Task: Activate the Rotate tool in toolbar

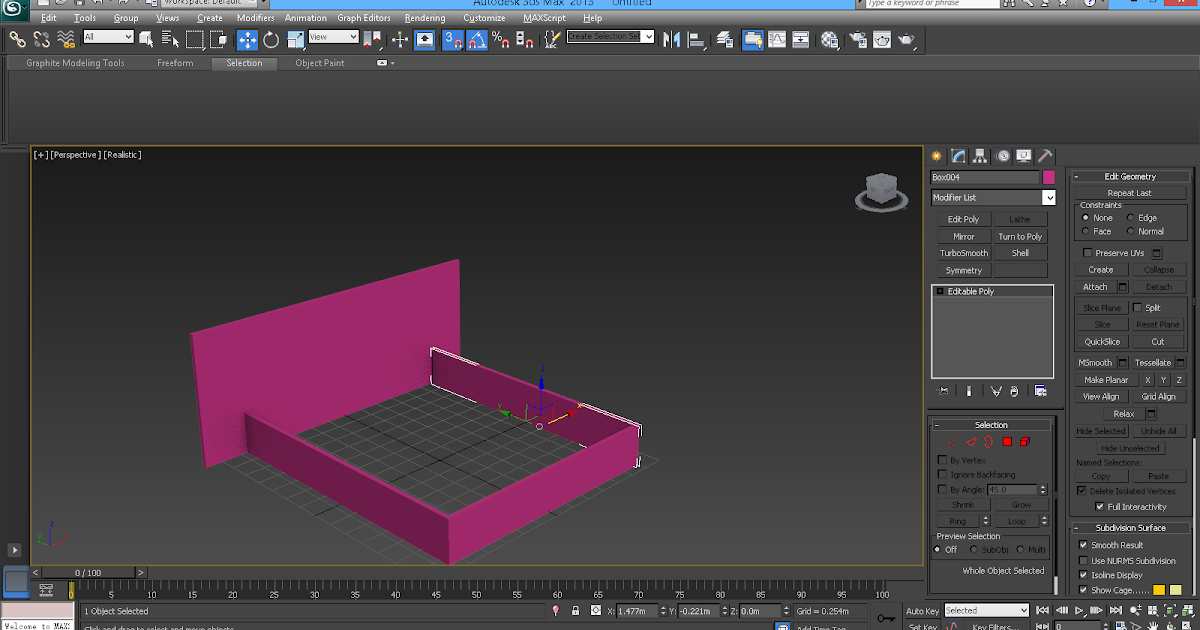Action: click(x=271, y=40)
